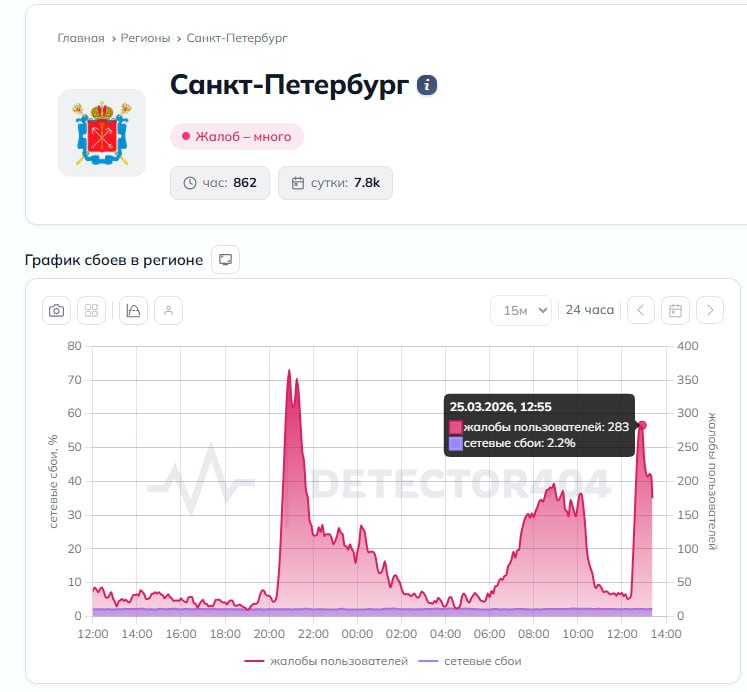This screenshot has width=747, height=692.
Task: Go to previous time period arrow
Action: (641, 310)
